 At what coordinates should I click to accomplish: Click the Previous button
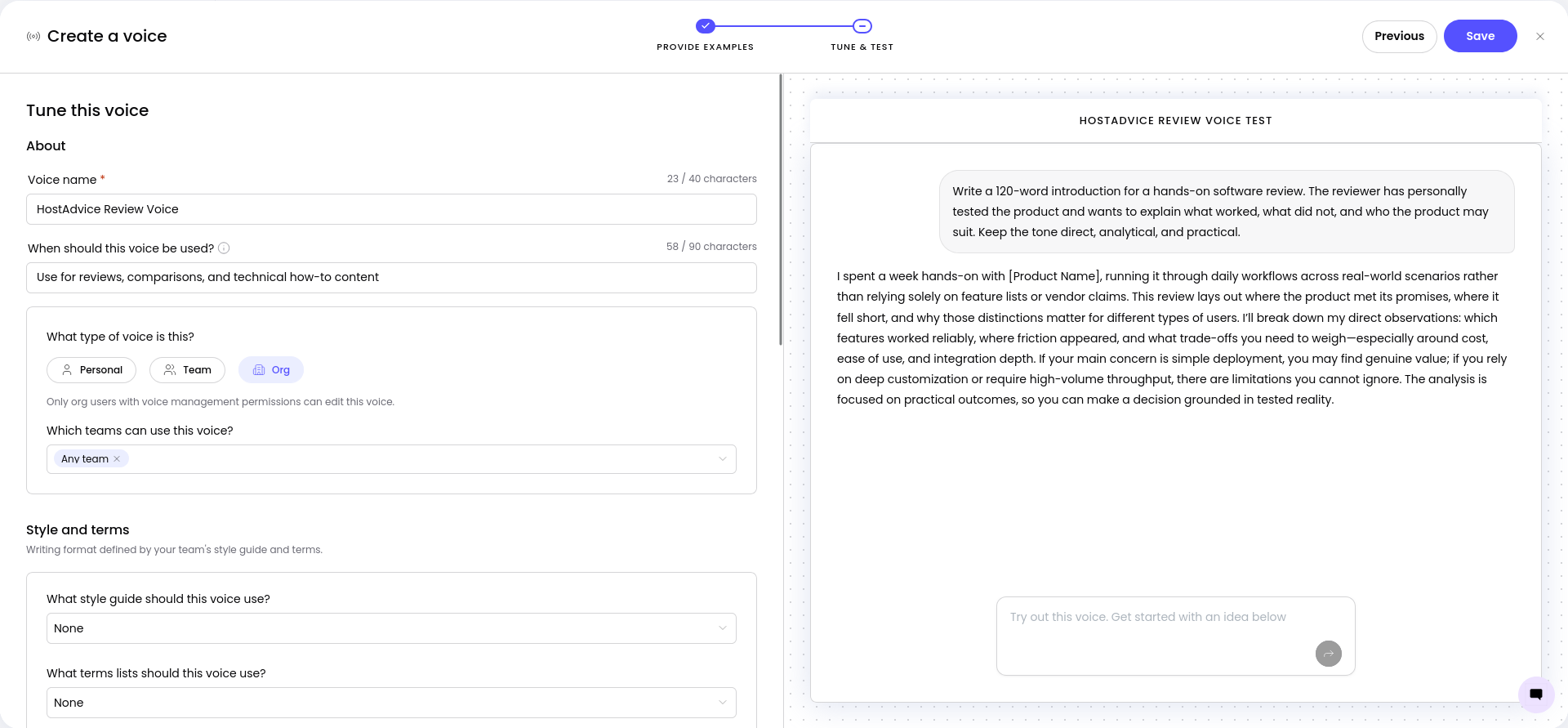point(1399,37)
